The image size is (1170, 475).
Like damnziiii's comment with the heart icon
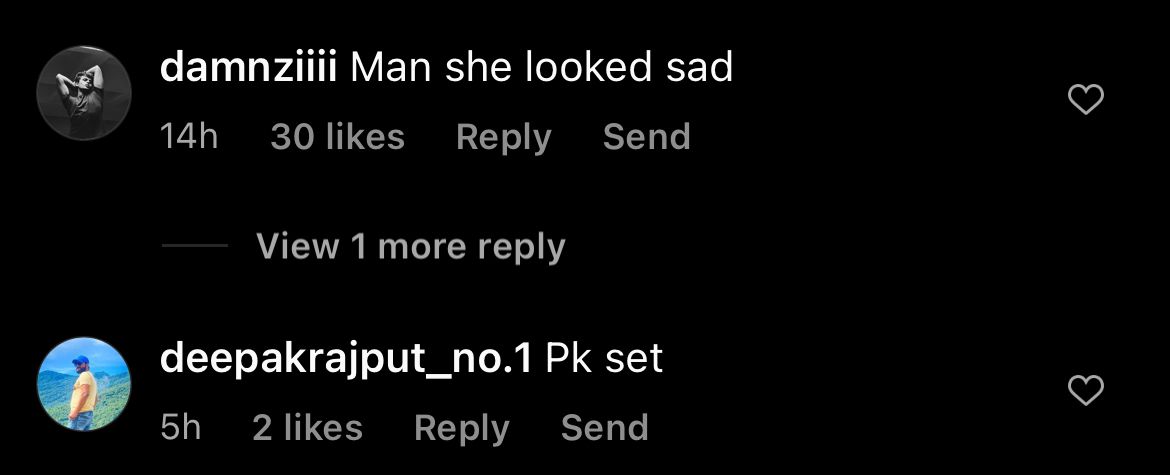[1086, 99]
